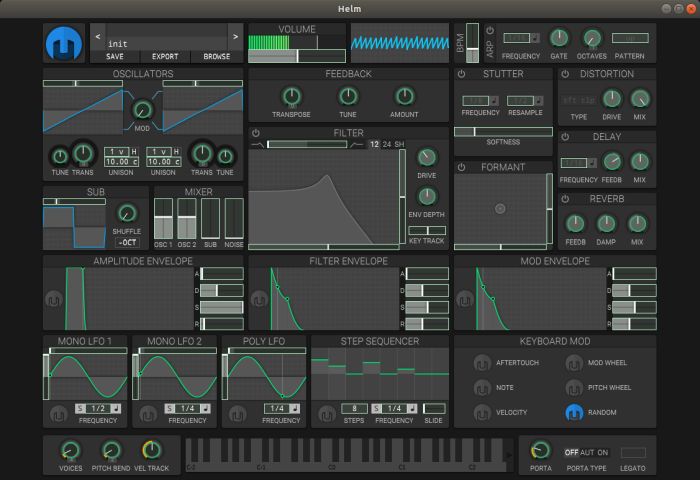Go to the previous preset arrow
Viewport: 700px width, 480px height.
(98, 37)
